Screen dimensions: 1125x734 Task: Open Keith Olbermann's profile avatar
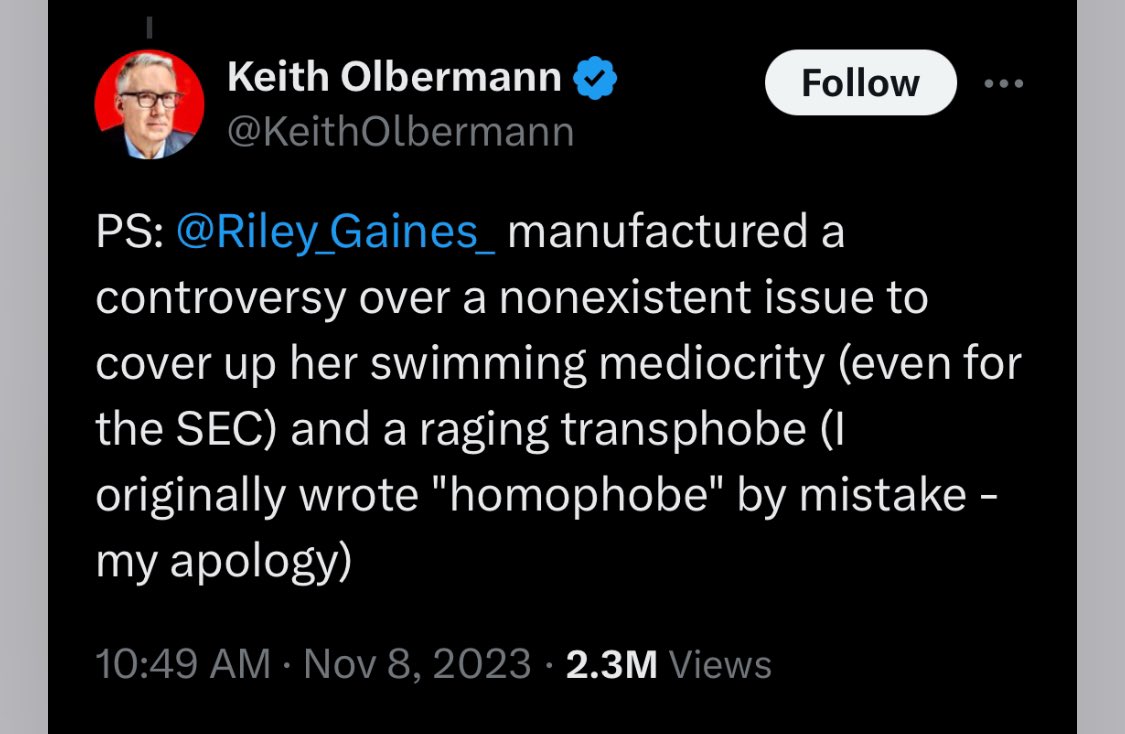[149, 104]
